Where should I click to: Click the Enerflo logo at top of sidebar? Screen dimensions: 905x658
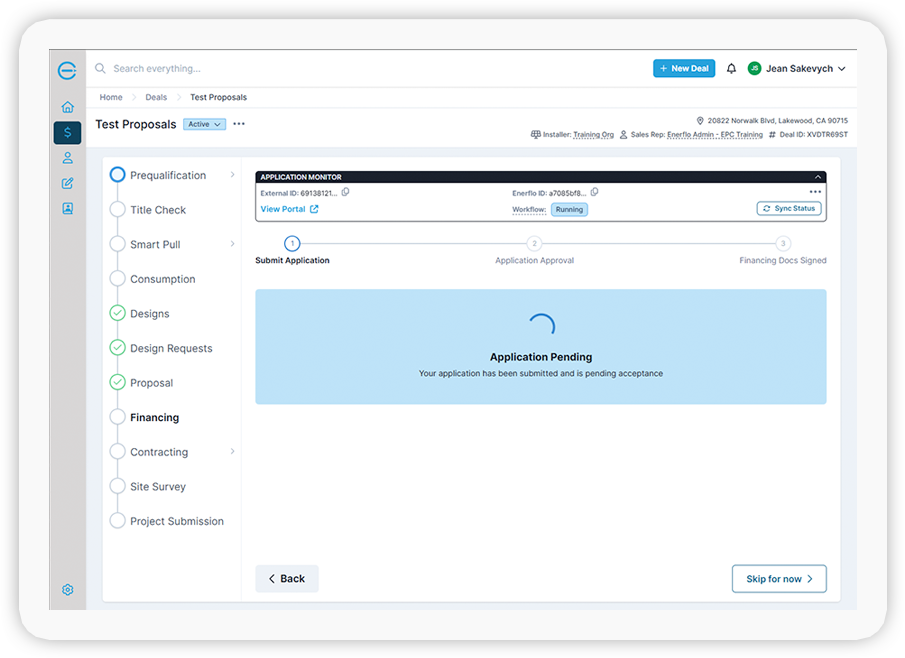coord(67,70)
